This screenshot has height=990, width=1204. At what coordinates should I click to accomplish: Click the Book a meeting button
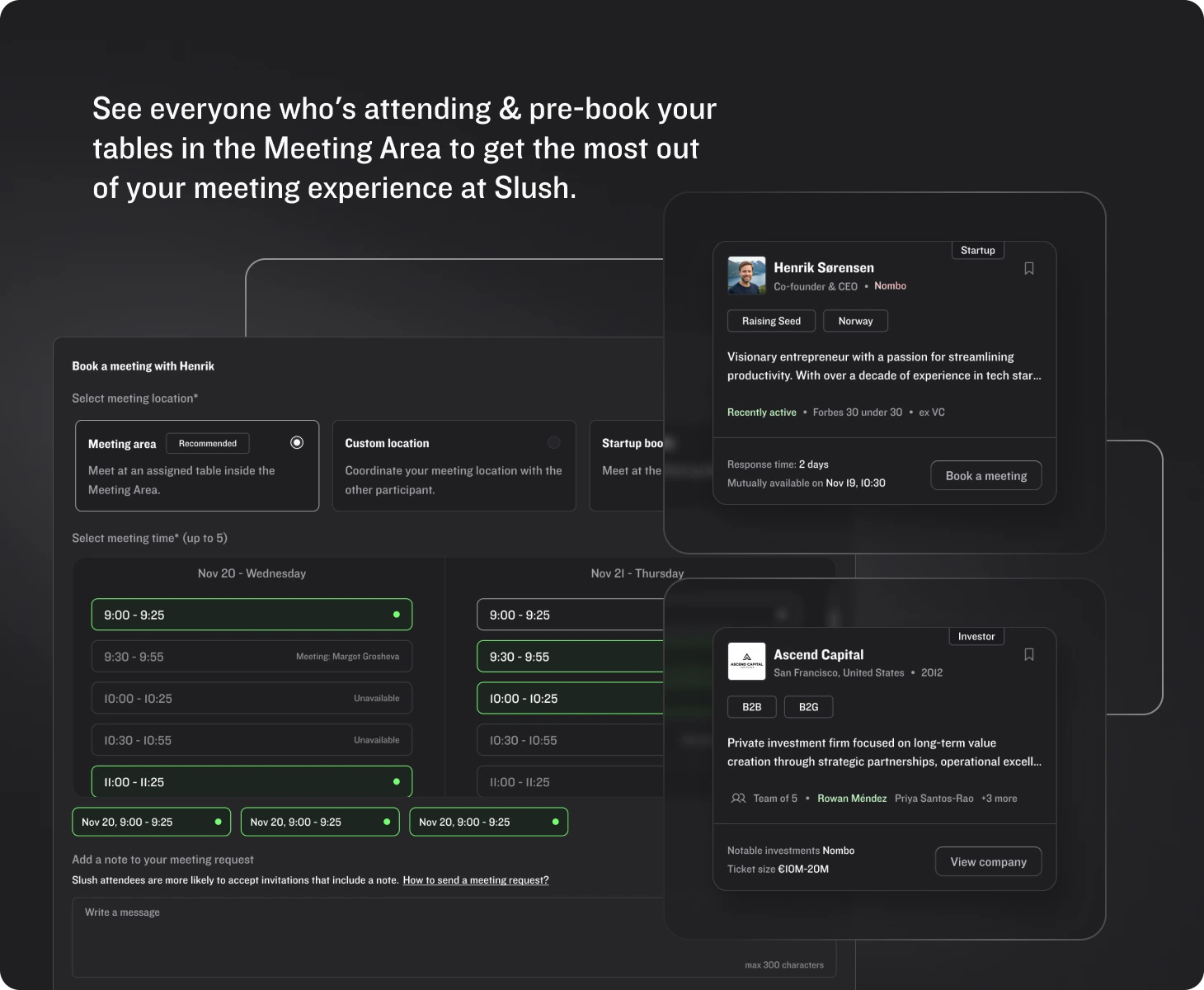click(x=986, y=475)
